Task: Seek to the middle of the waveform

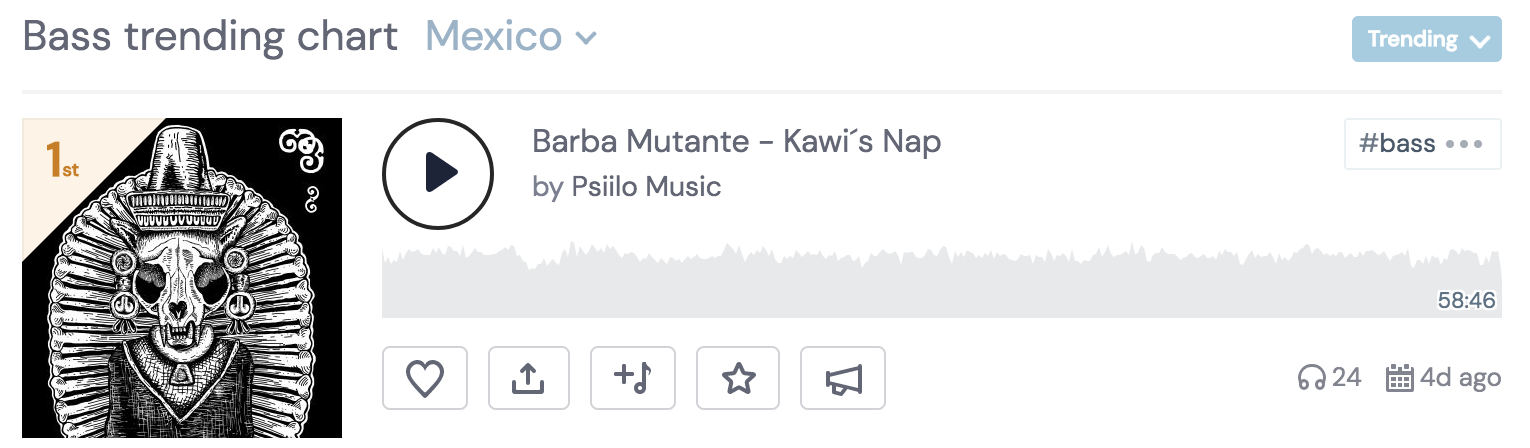Action: (941, 282)
